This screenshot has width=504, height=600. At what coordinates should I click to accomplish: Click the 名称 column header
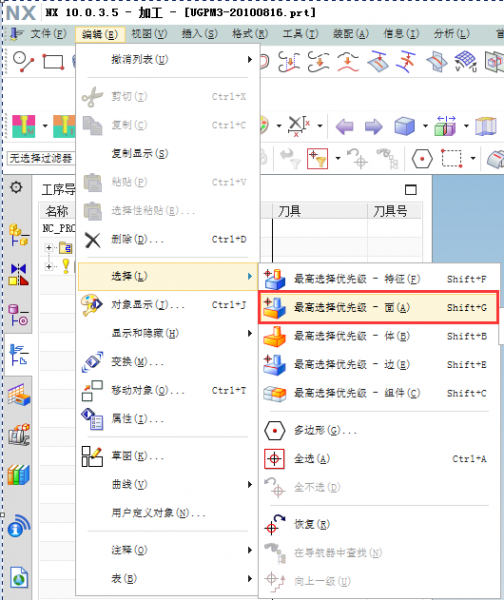pyautogui.click(x=57, y=211)
